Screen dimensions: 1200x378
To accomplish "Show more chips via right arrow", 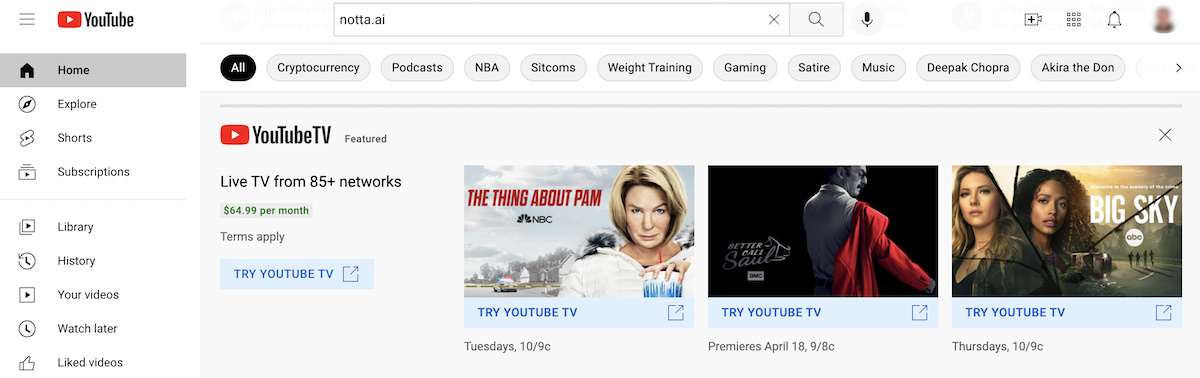I will pos(1179,68).
